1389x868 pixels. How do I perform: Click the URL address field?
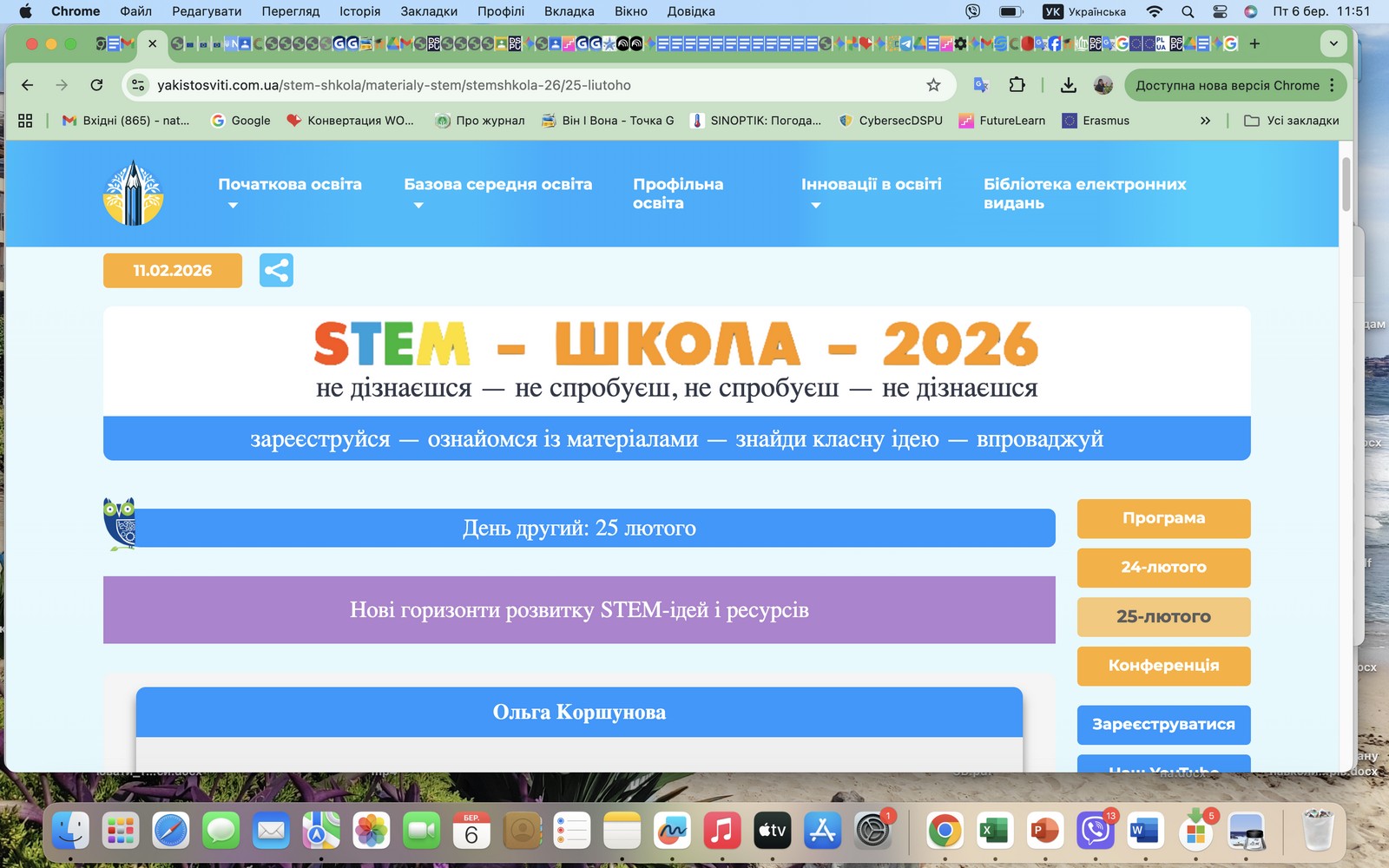point(521,85)
